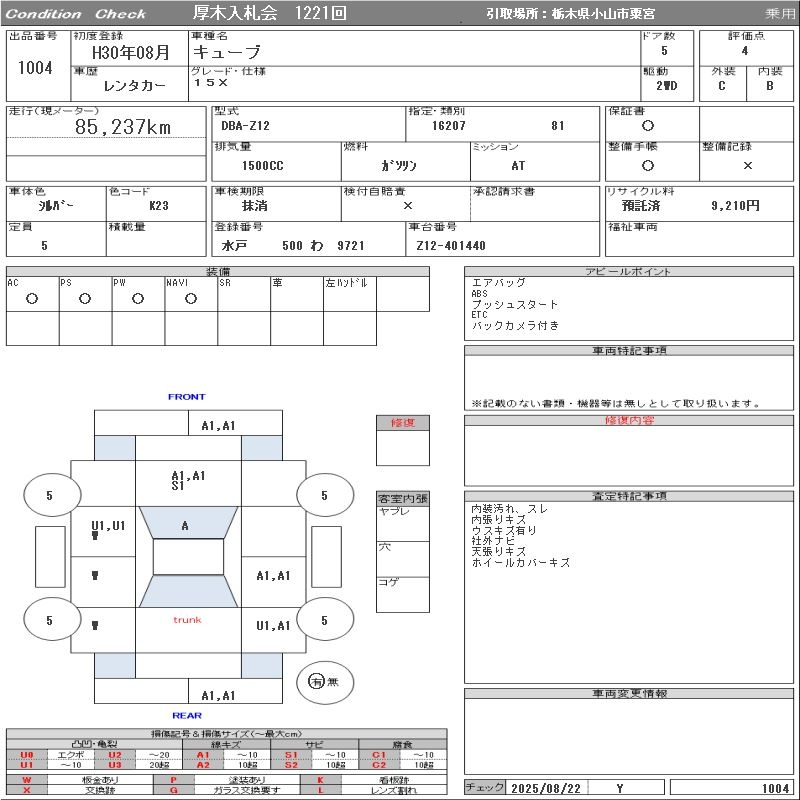Select designation number 16207

(x=449, y=126)
